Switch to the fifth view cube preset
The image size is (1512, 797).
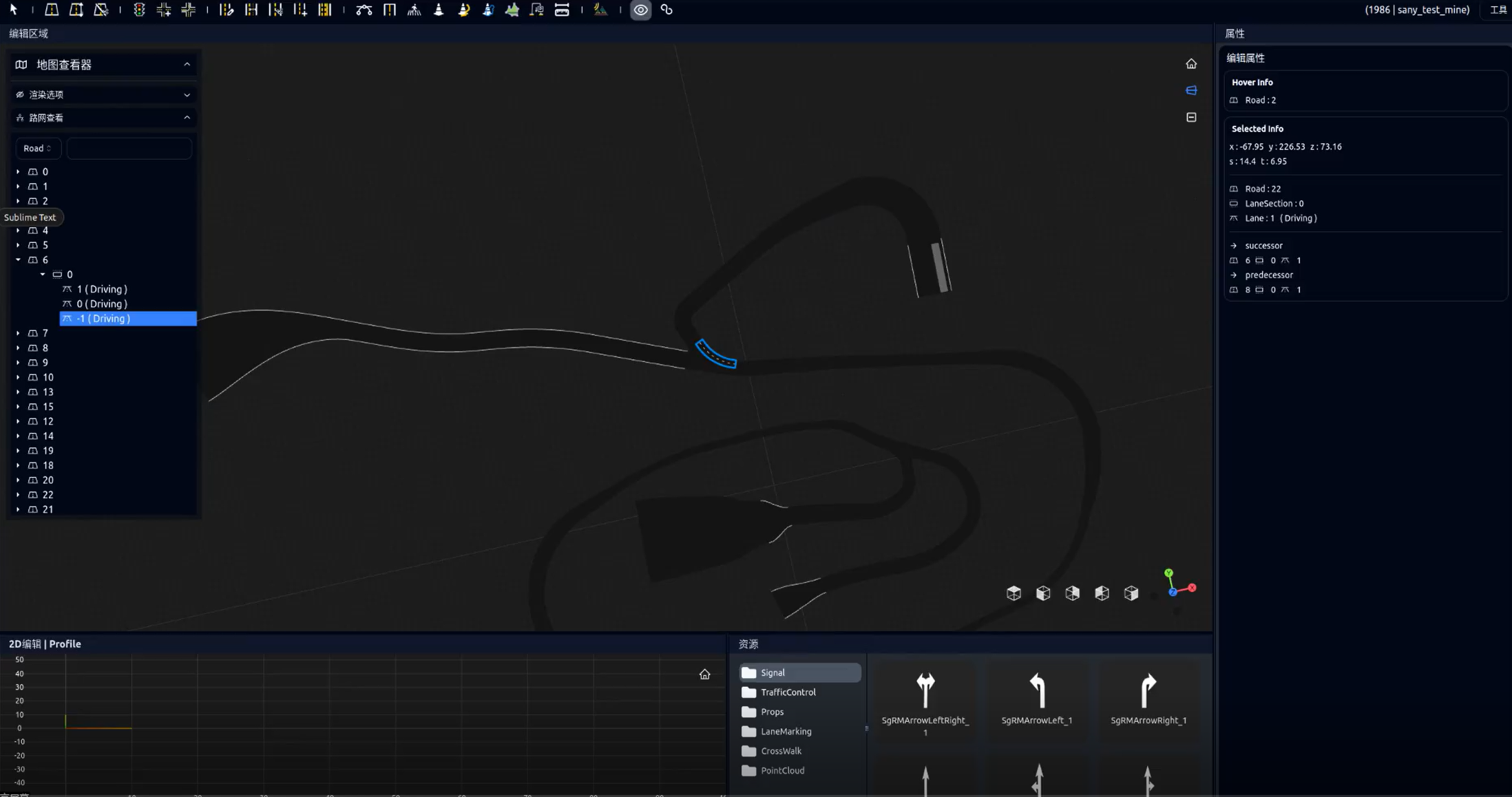pyautogui.click(x=1131, y=593)
